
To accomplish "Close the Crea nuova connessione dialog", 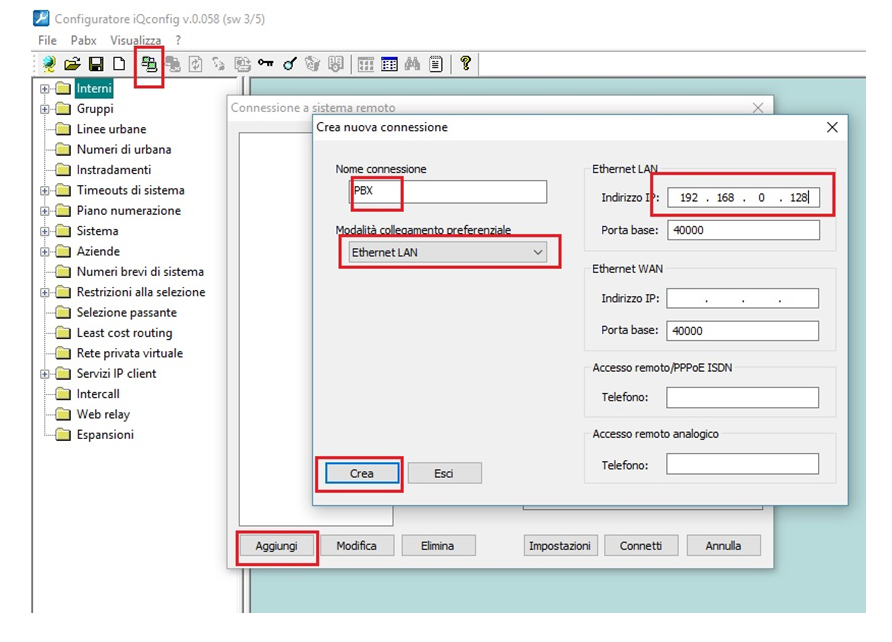I will pyautogui.click(x=831, y=127).
